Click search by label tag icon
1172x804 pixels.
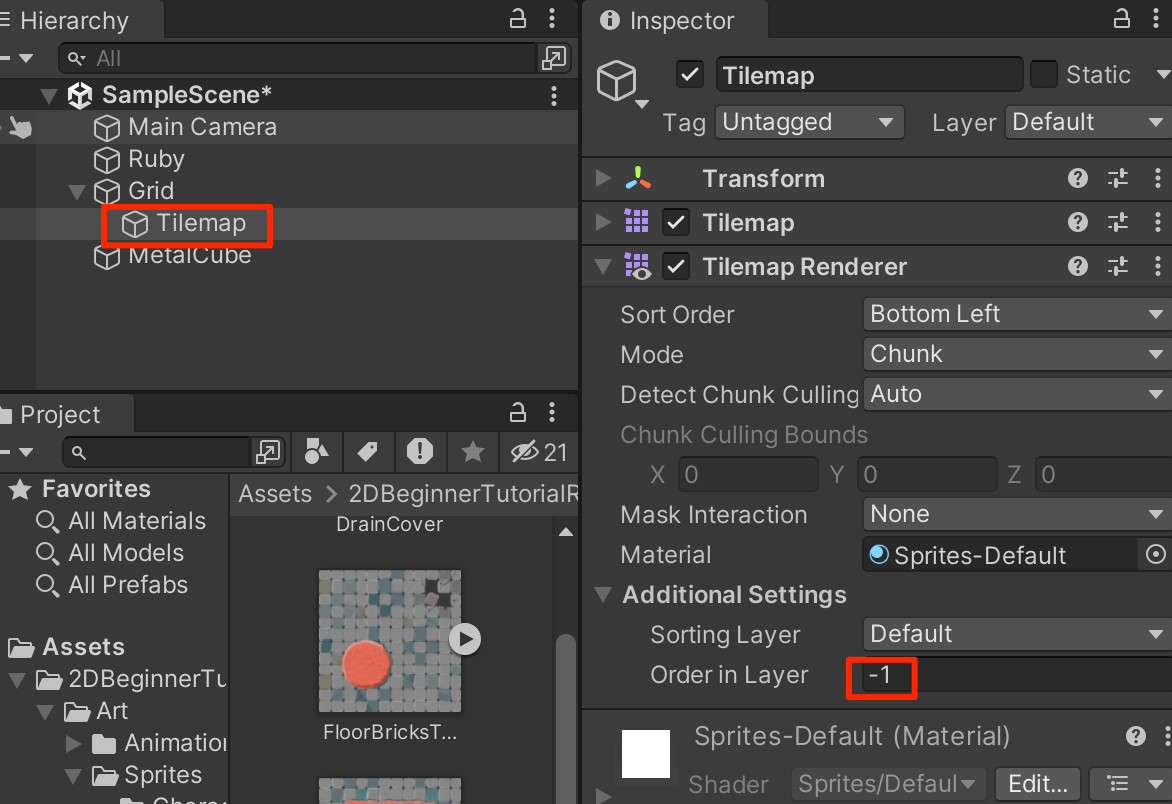click(x=367, y=452)
